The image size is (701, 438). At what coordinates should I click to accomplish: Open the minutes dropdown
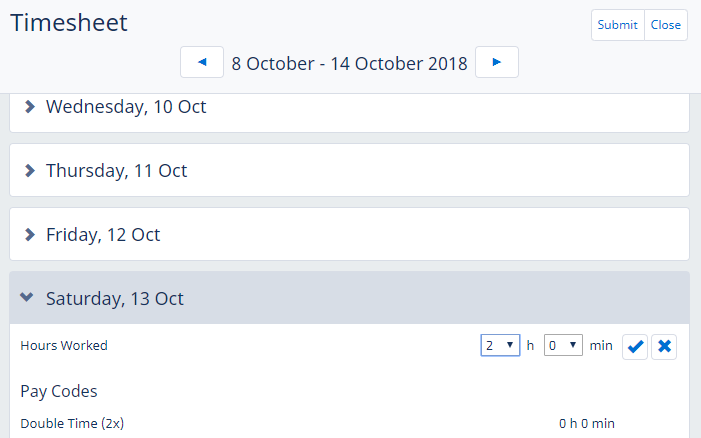[x=563, y=345]
